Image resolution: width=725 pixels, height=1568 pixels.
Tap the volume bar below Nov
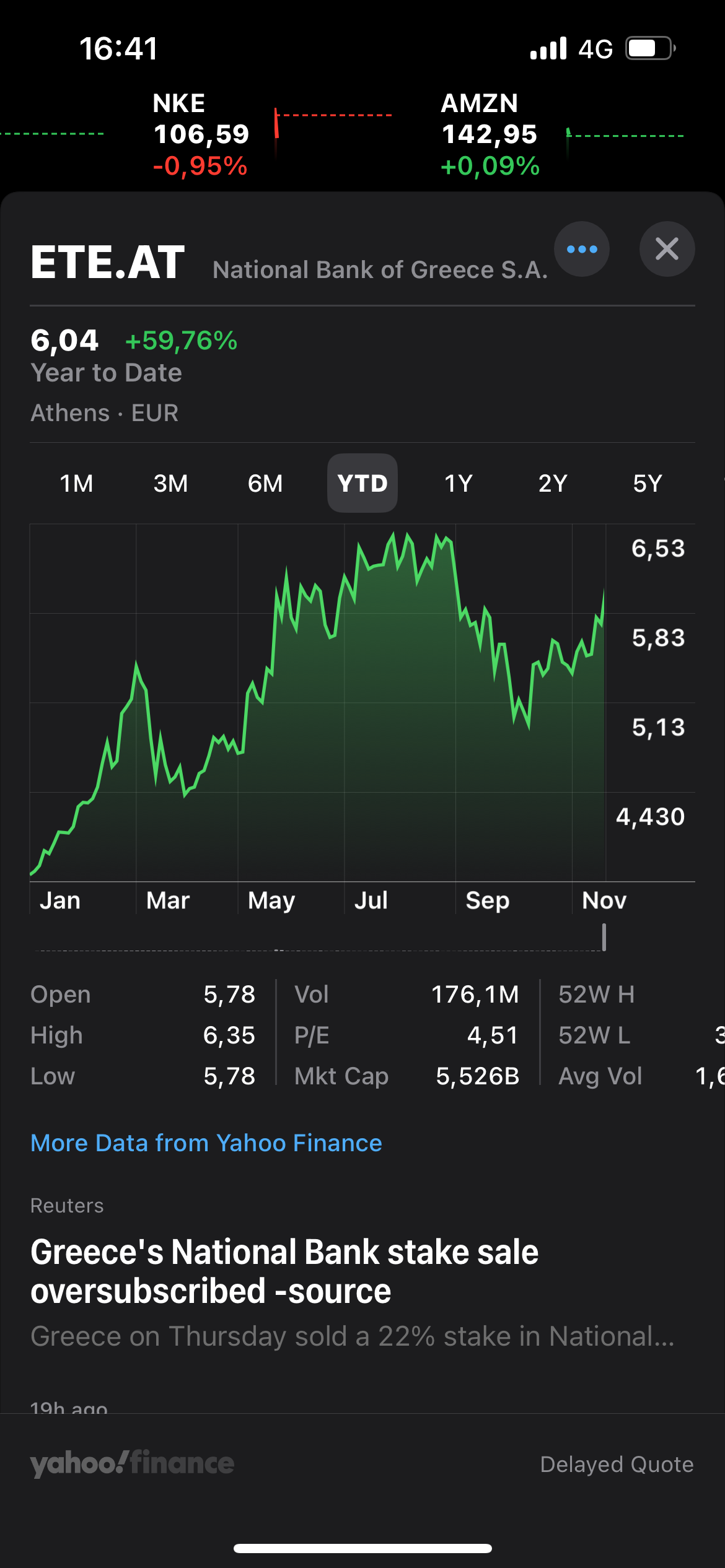coord(604,937)
